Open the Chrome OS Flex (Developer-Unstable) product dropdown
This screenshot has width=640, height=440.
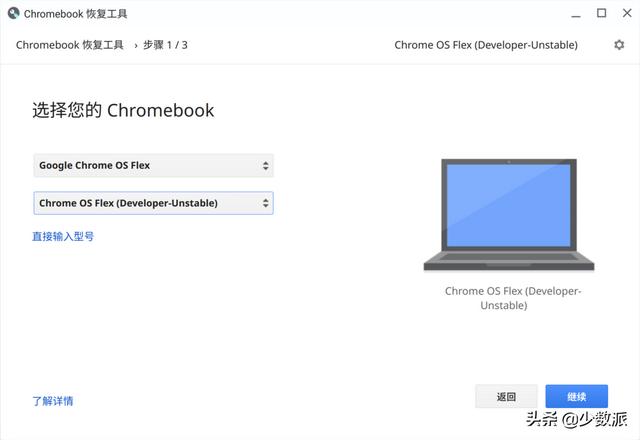153,203
